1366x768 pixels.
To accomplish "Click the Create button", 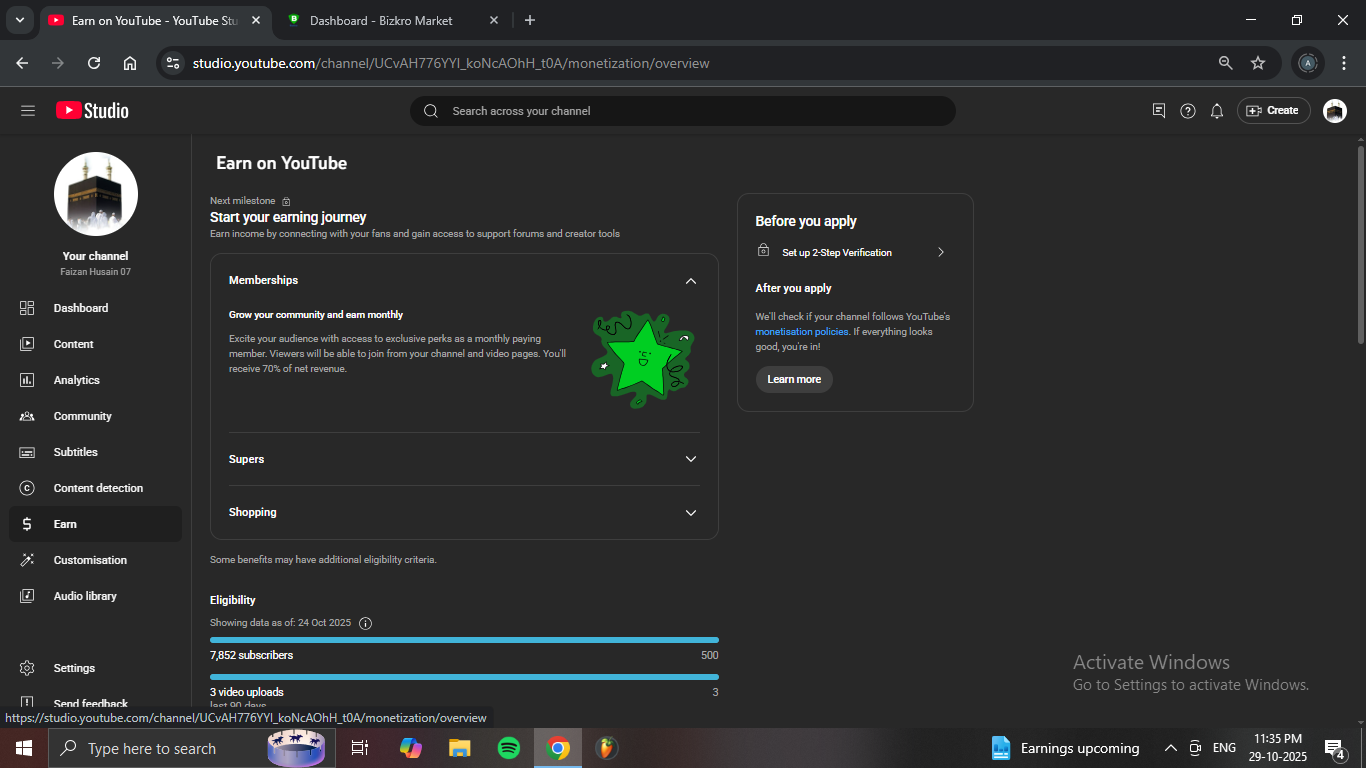I will [x=1272, y=111].
